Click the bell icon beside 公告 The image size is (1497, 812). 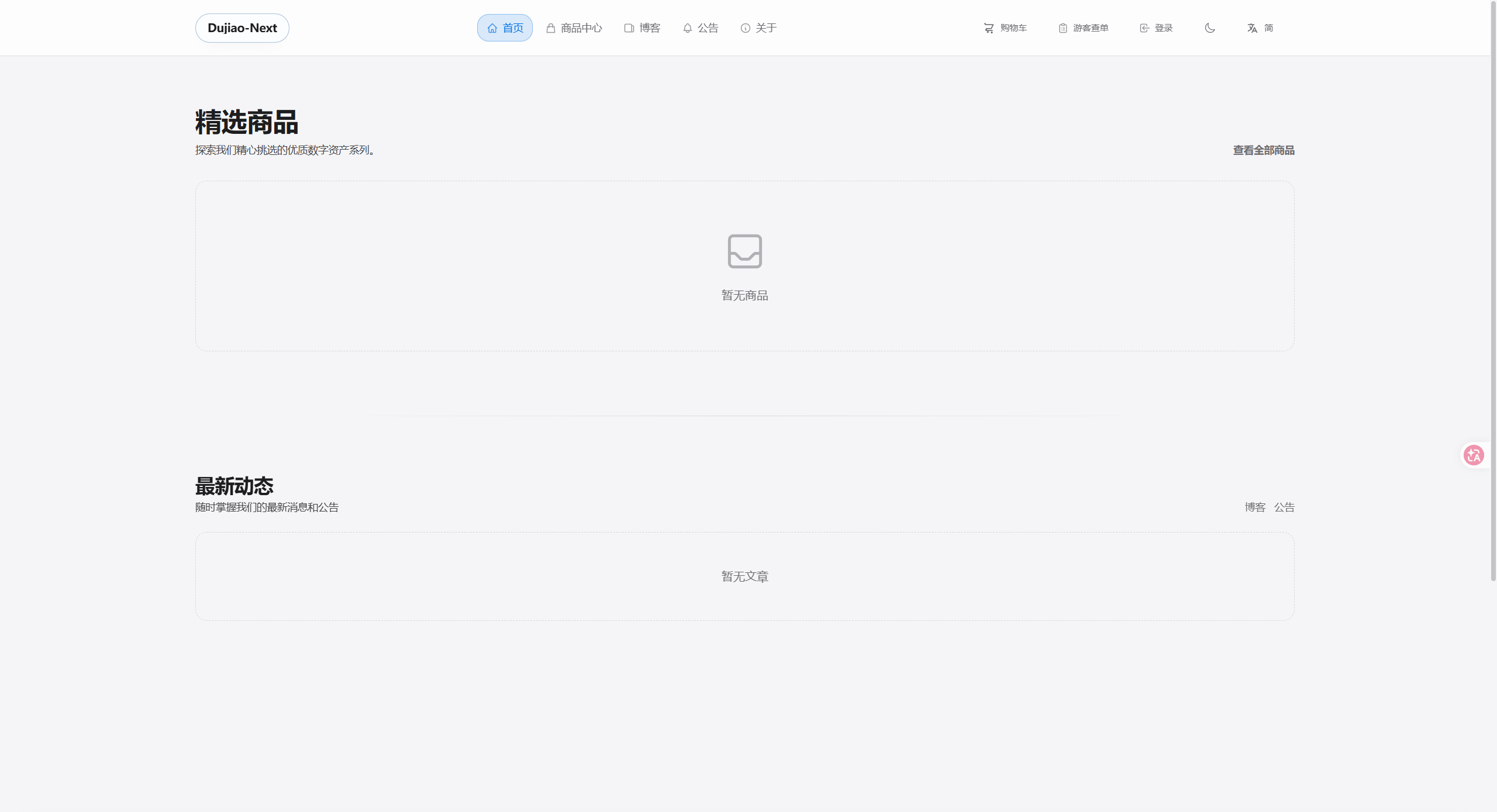688,28
